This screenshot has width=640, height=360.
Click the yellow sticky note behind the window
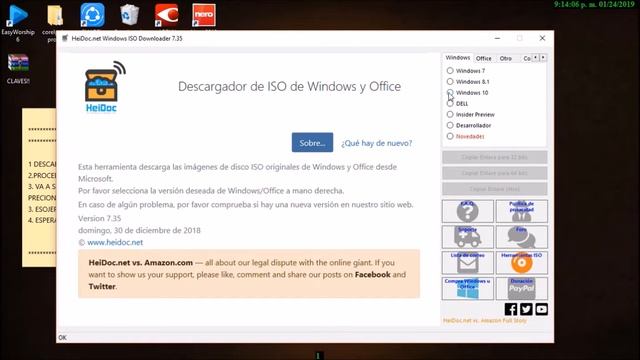pyautogui.click(x=39, y=187)
